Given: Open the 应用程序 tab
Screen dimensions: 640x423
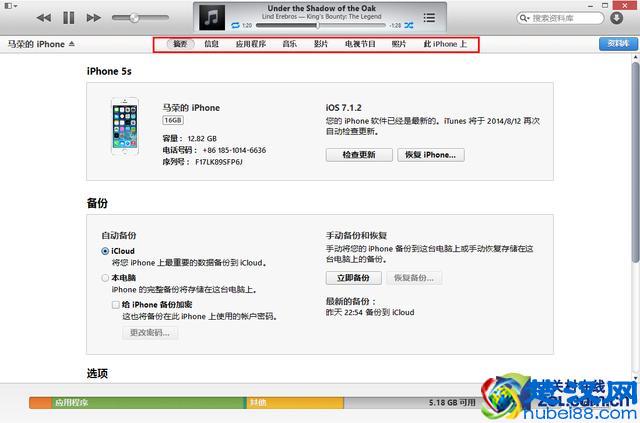Looking at the screenshot, I should [x=251, y=44].
